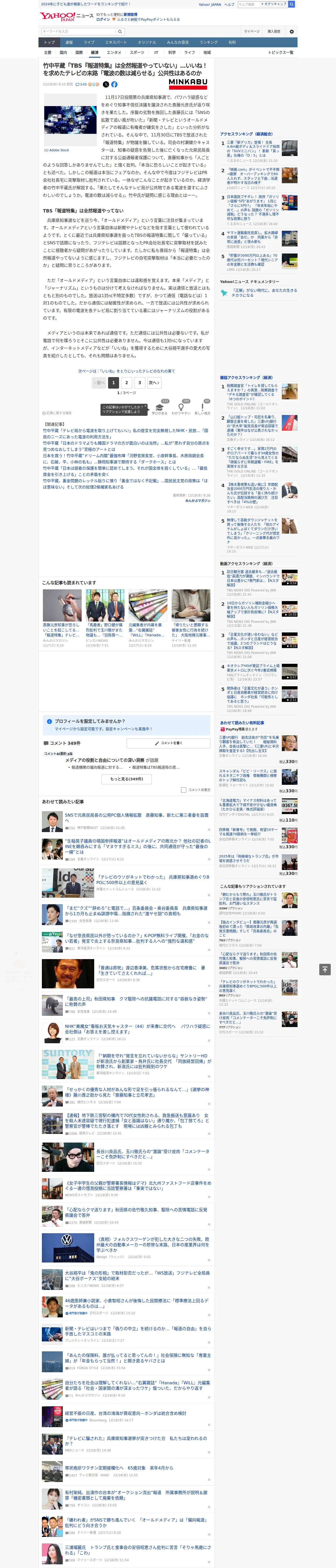
Task: Open the 「馬鹿者」野口健が県 thumbnail card
Action: click(x=105, y=618)
